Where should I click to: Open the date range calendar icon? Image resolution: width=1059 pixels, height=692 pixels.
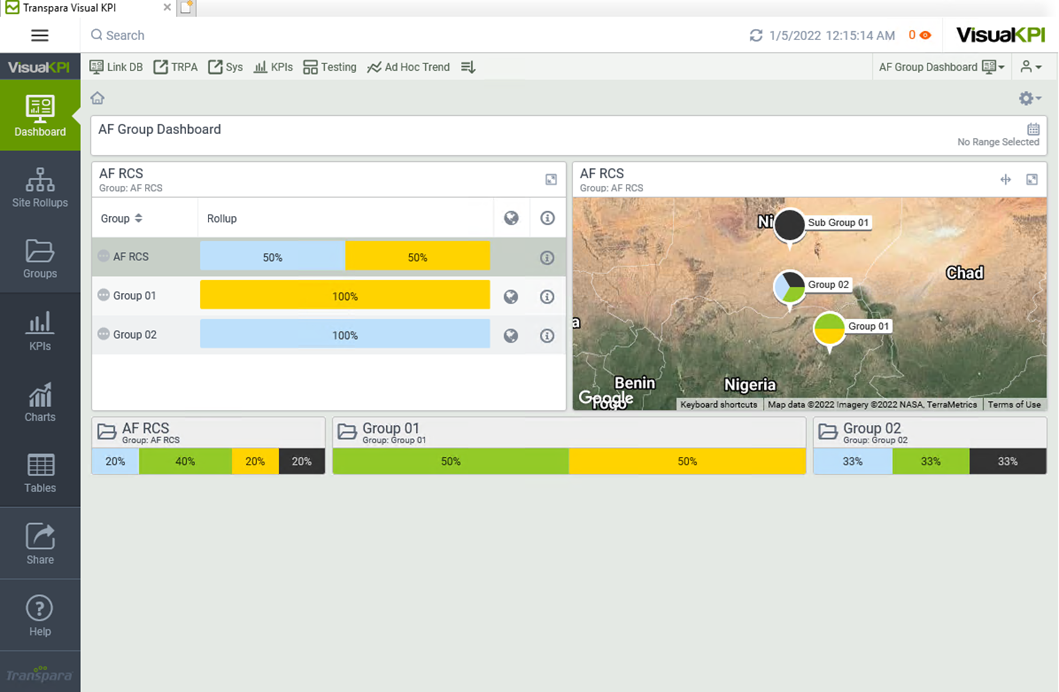pos(1033,129)
